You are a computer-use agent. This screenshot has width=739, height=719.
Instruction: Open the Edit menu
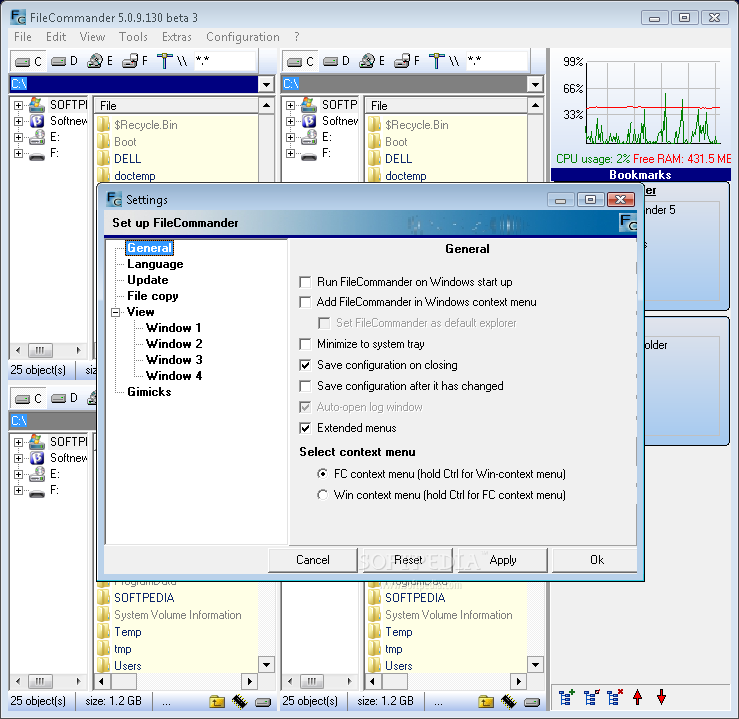56,37
